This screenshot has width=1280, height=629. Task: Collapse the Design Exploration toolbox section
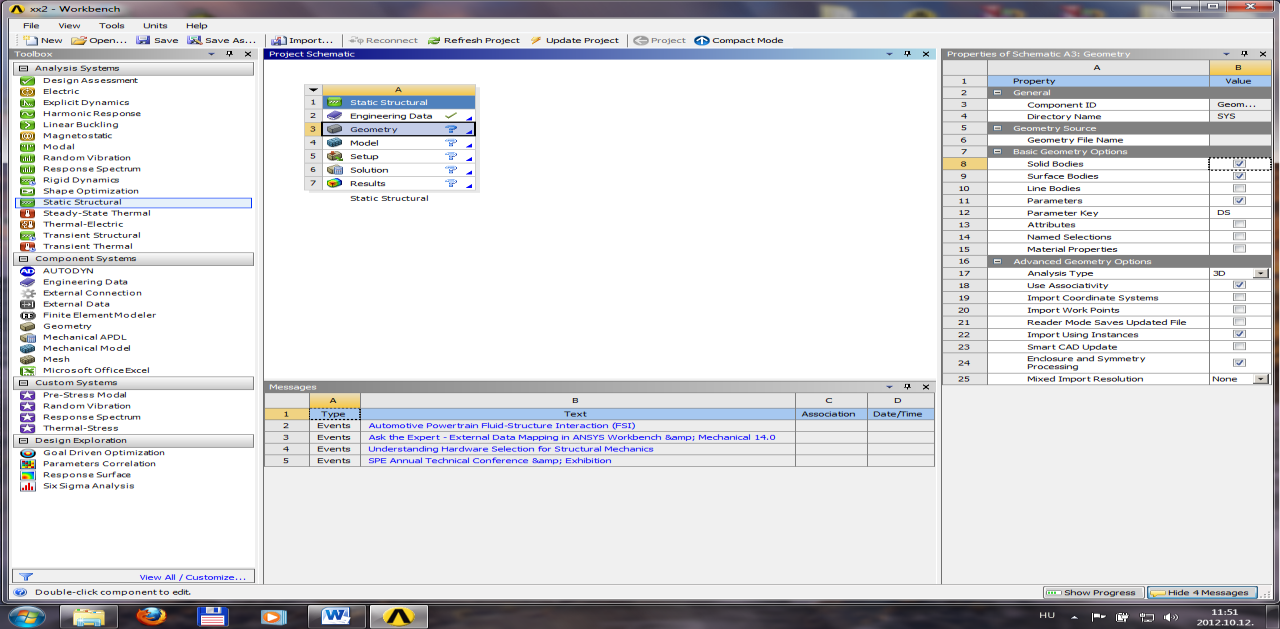[23, 440]
